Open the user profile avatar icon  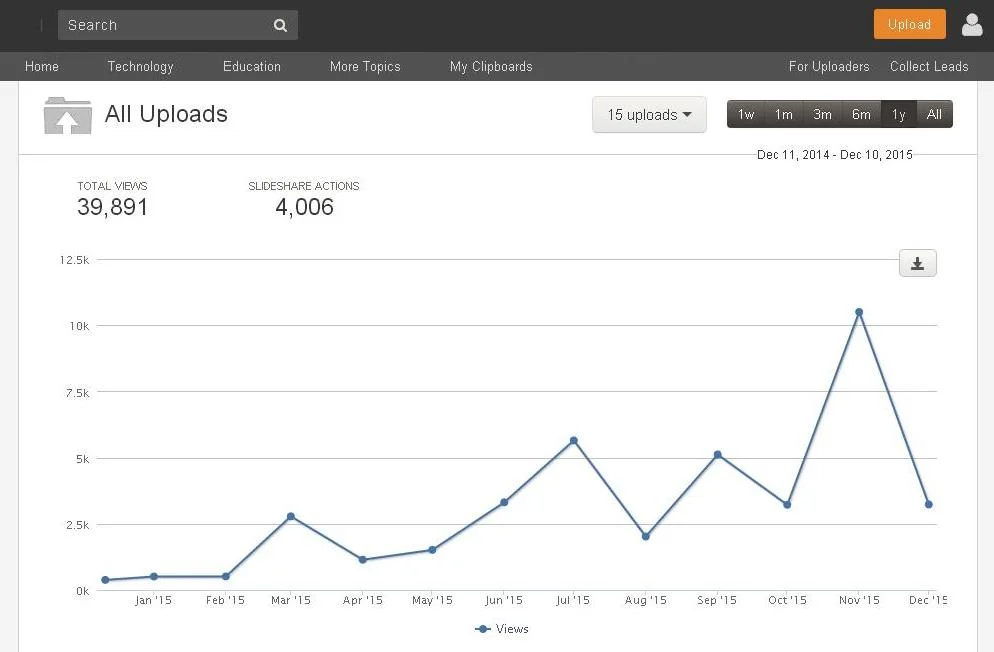pos(972,25)
